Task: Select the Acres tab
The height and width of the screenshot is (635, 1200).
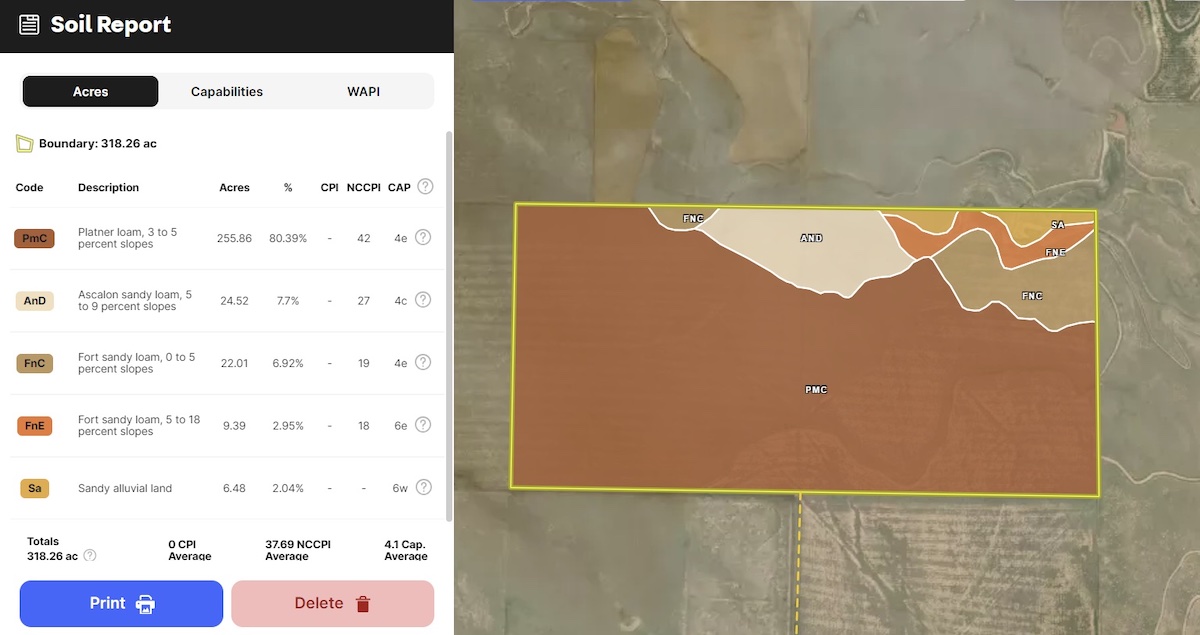Action: pos(91,92)
